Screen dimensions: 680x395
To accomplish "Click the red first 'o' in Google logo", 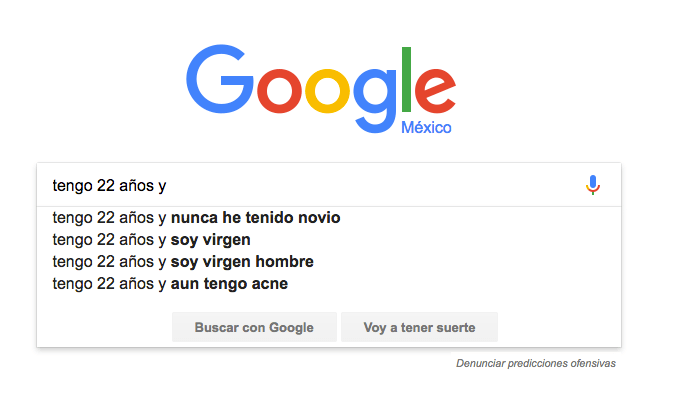I will 279,91.
